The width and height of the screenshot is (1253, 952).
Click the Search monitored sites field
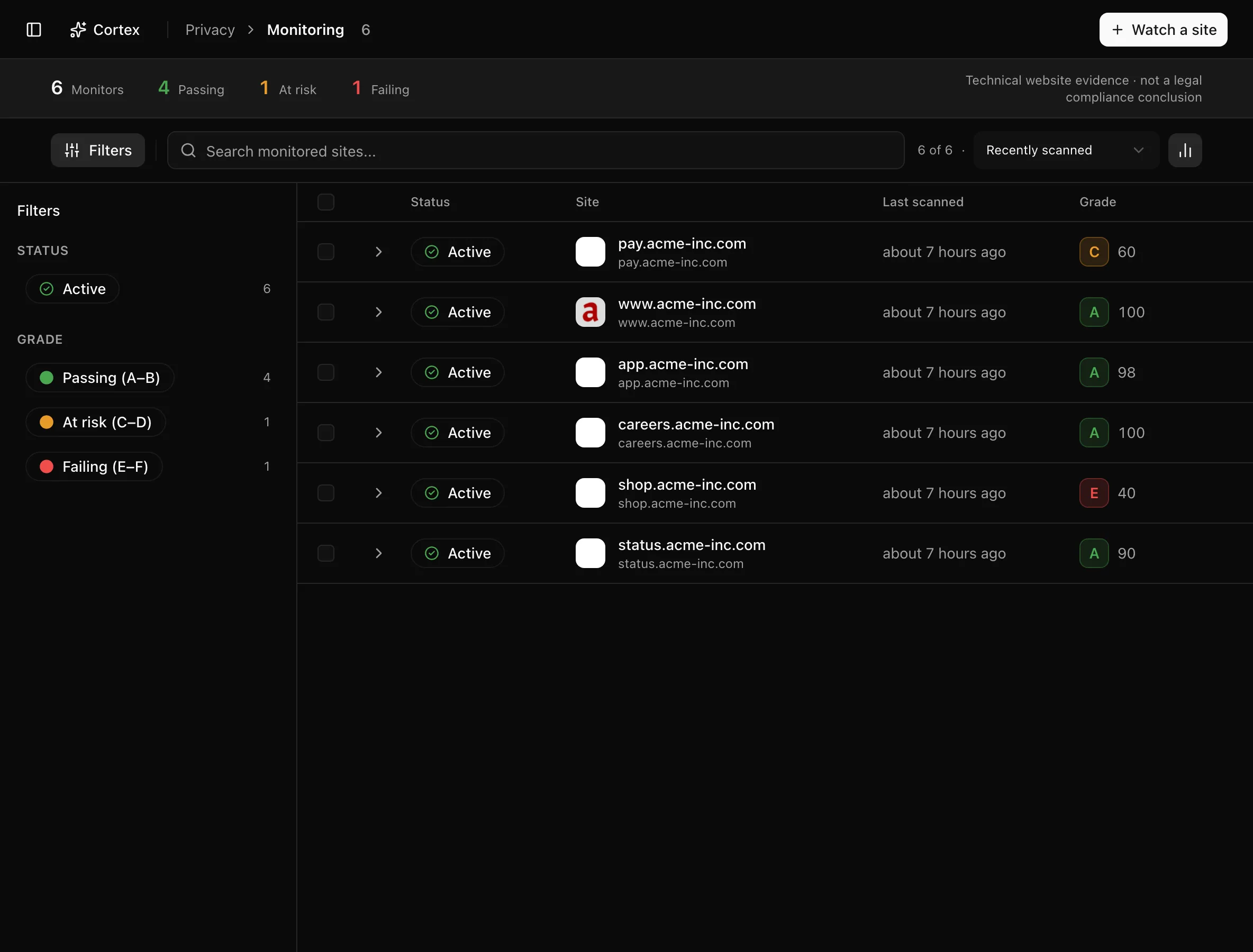[x=536, y=150]
